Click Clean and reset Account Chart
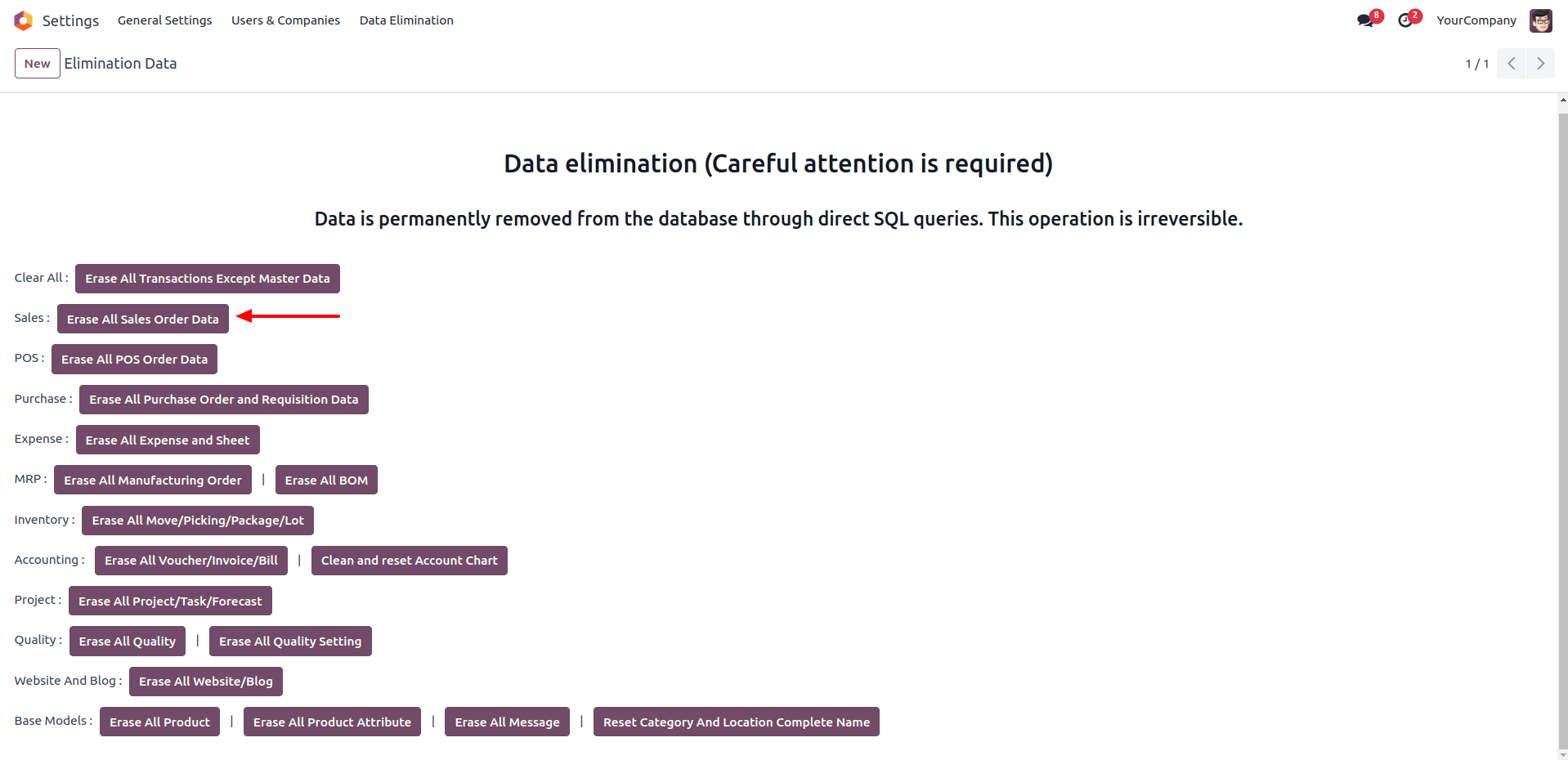The width and height of the screenshot is (1568, 760). [410, 561]
